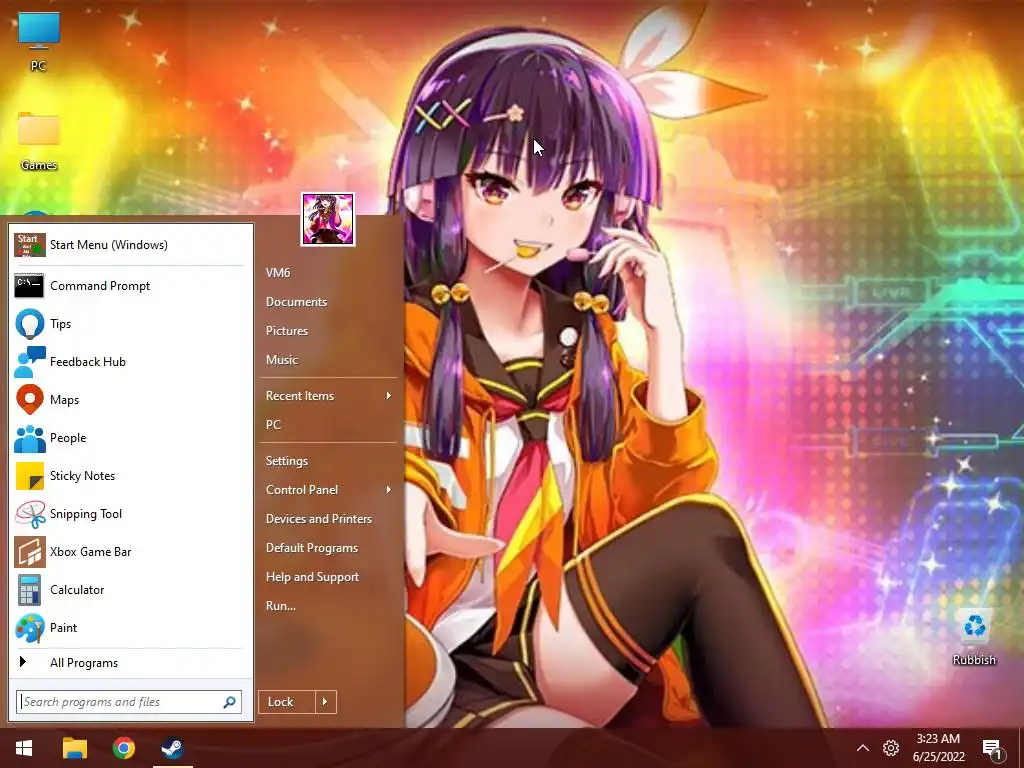Select the Games folder on desktop

coord(39,141)
